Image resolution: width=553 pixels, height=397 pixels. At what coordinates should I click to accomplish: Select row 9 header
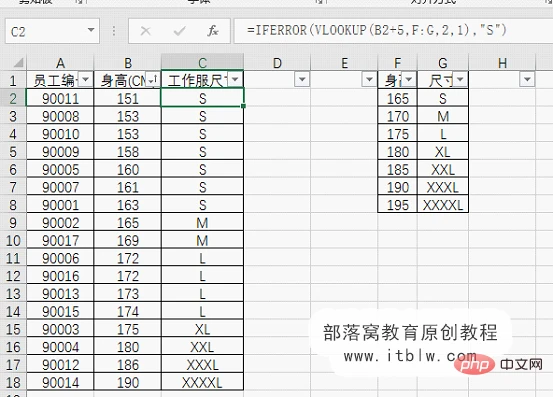(13, 223)
